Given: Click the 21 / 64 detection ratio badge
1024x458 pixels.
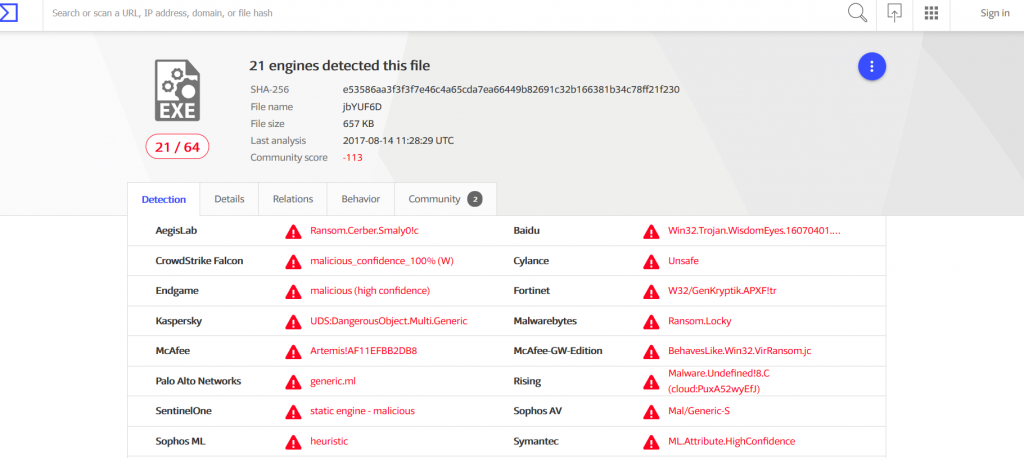Looking at the screenshot, I should 177,147.
